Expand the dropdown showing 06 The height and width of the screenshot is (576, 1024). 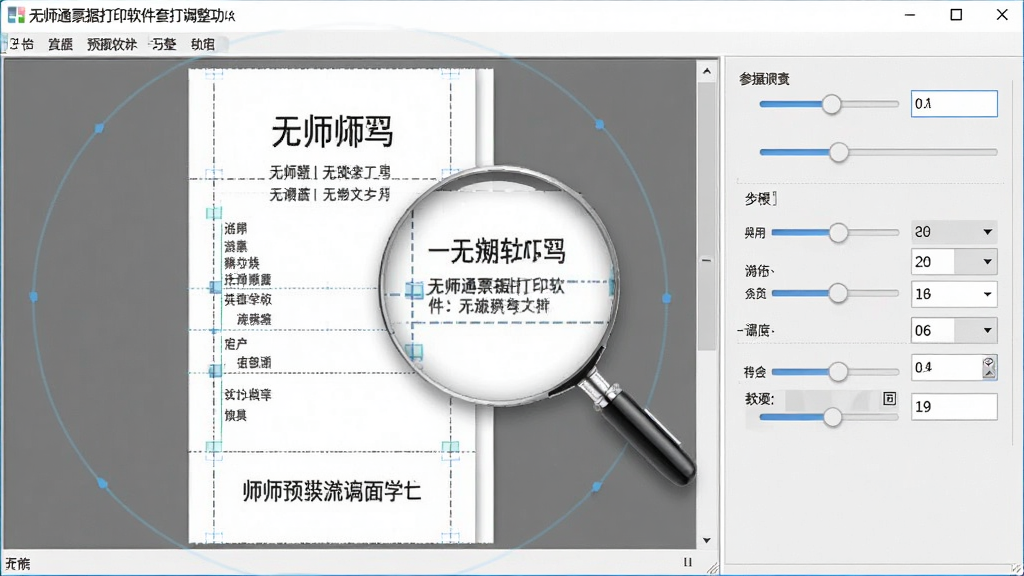click(x=987, y=330)
